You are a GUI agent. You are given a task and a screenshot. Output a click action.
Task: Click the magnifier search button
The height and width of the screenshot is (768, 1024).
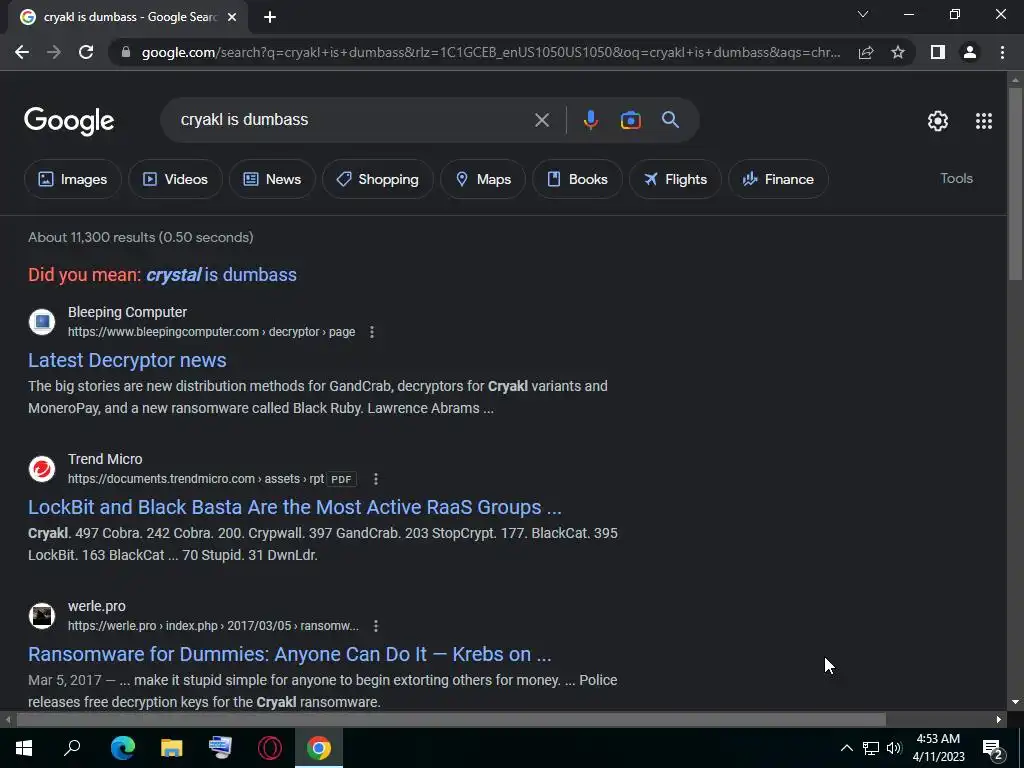[670, 120]
